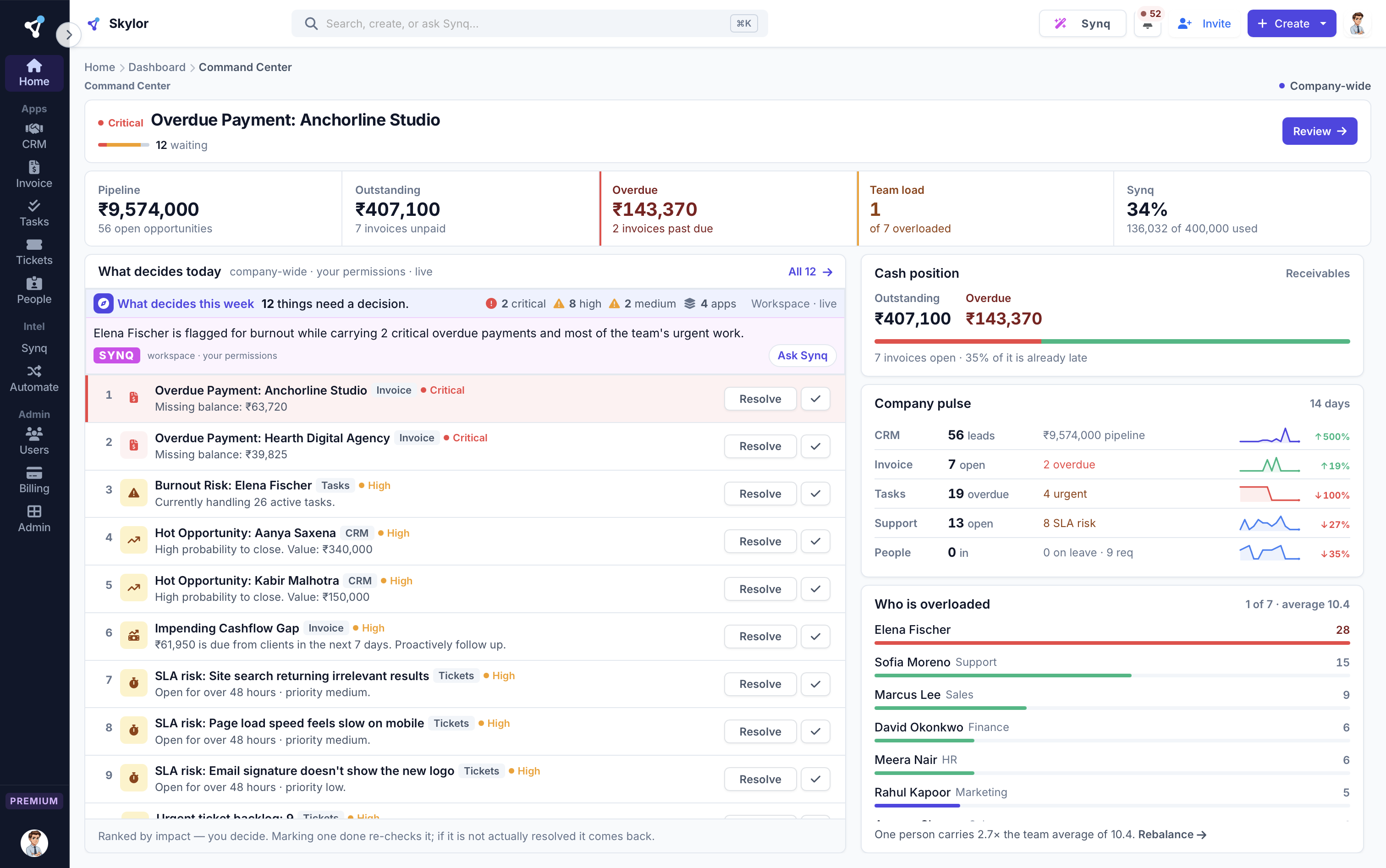Viewport: 1386px width, 868px height.
Task: Click Invite button in header
Action: coord(1204,23)
